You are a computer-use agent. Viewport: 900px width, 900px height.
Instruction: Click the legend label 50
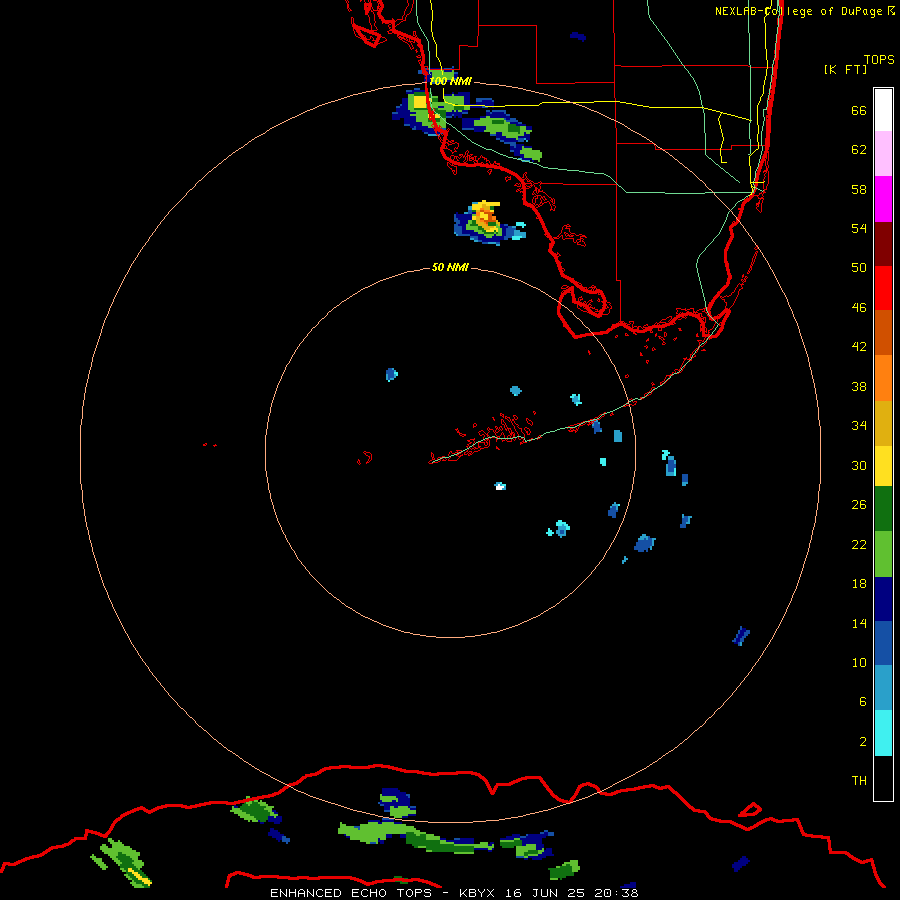click(x=859, y=268)
